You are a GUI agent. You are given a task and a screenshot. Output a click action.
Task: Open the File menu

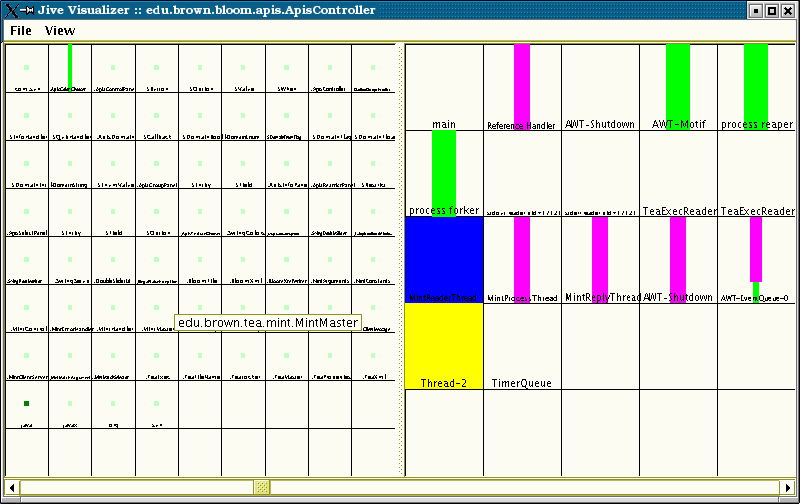20,31
